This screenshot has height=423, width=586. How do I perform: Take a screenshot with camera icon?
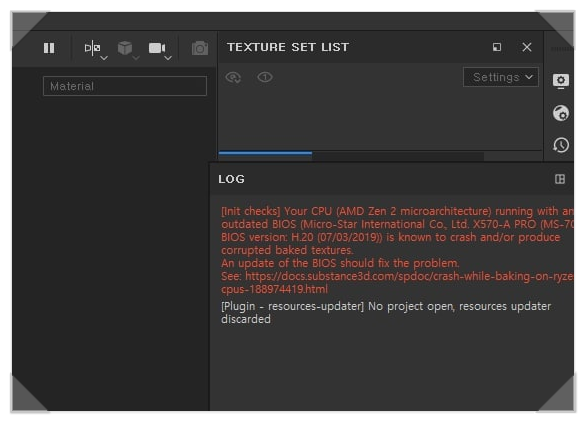[200, 48]
